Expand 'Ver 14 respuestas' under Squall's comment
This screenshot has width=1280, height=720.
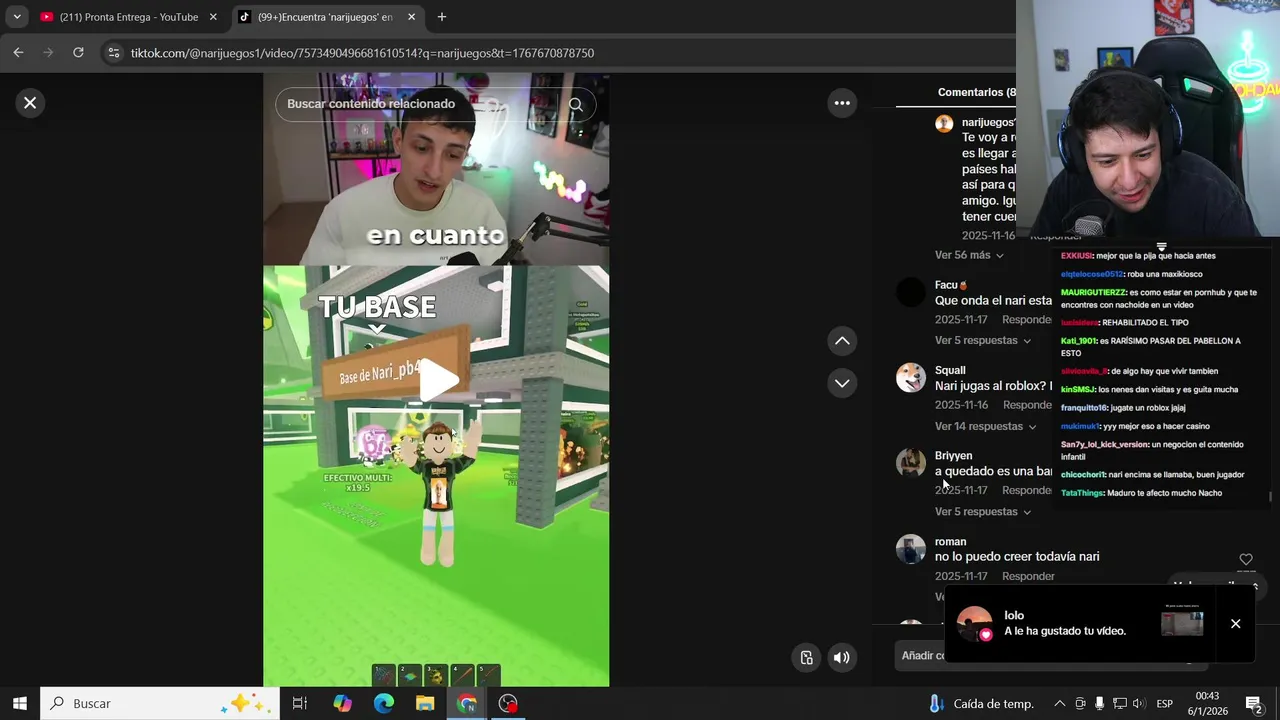pyautogui.click(x=985, y=427)
